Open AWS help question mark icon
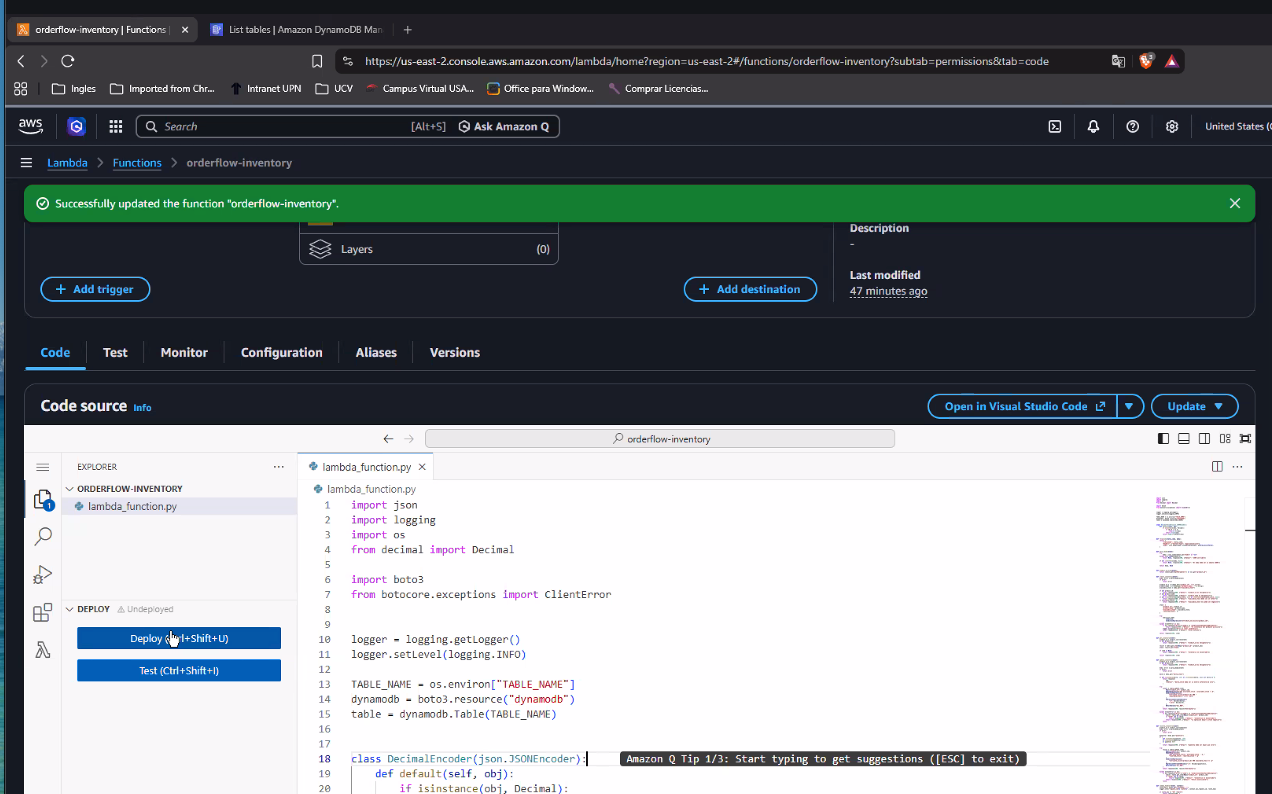This screenshot has width=1272, height=794. (1132, 127)
